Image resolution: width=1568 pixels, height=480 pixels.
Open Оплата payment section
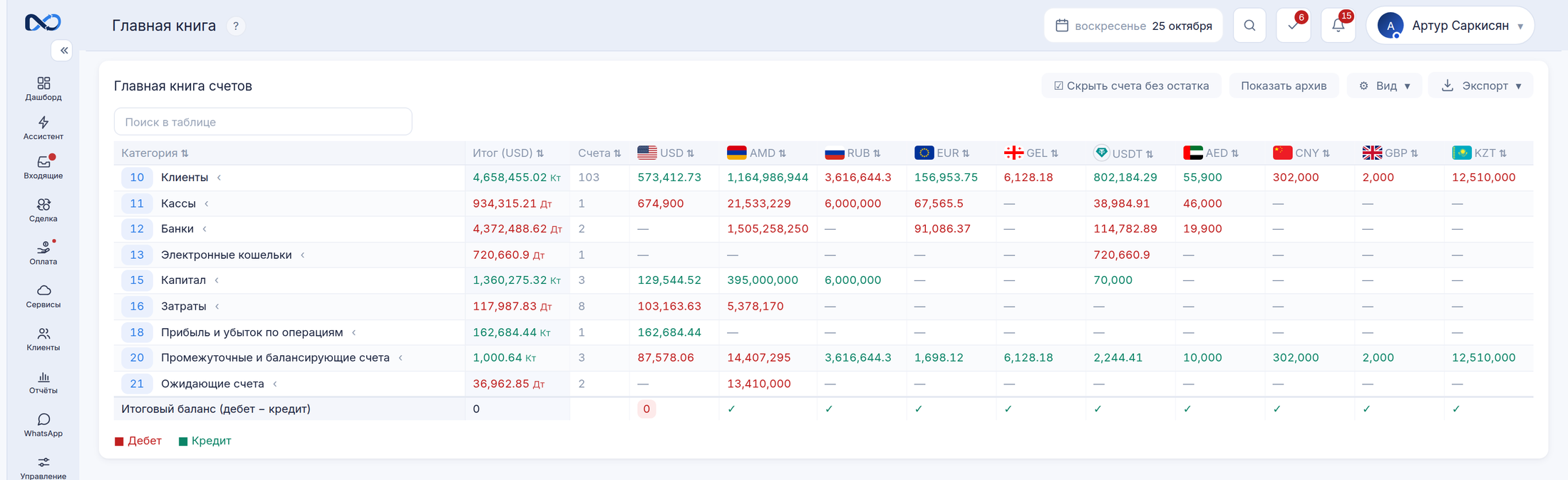43,253
